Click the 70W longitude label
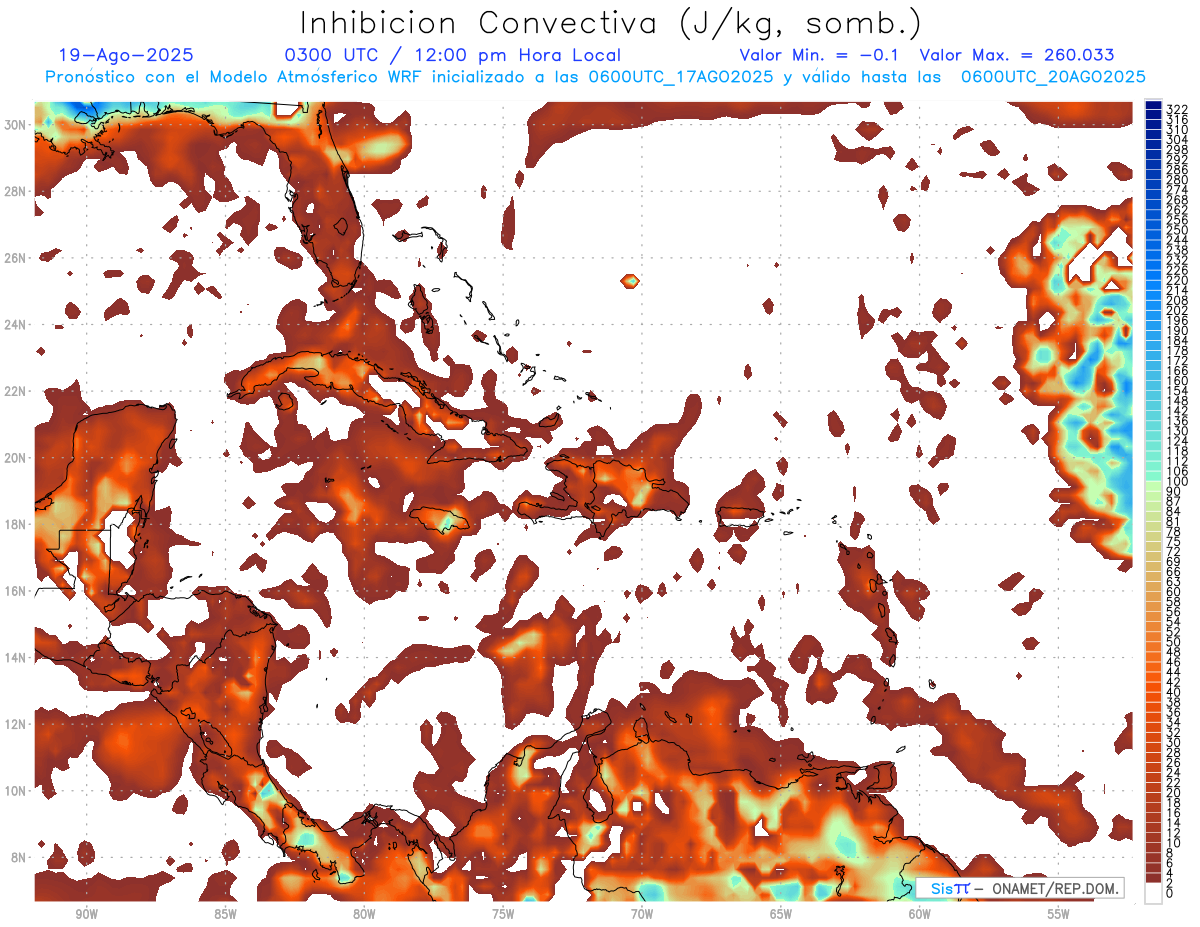The width and height of the screenshot is (1200, 927). pyautogui.click(x=642, y=915)
